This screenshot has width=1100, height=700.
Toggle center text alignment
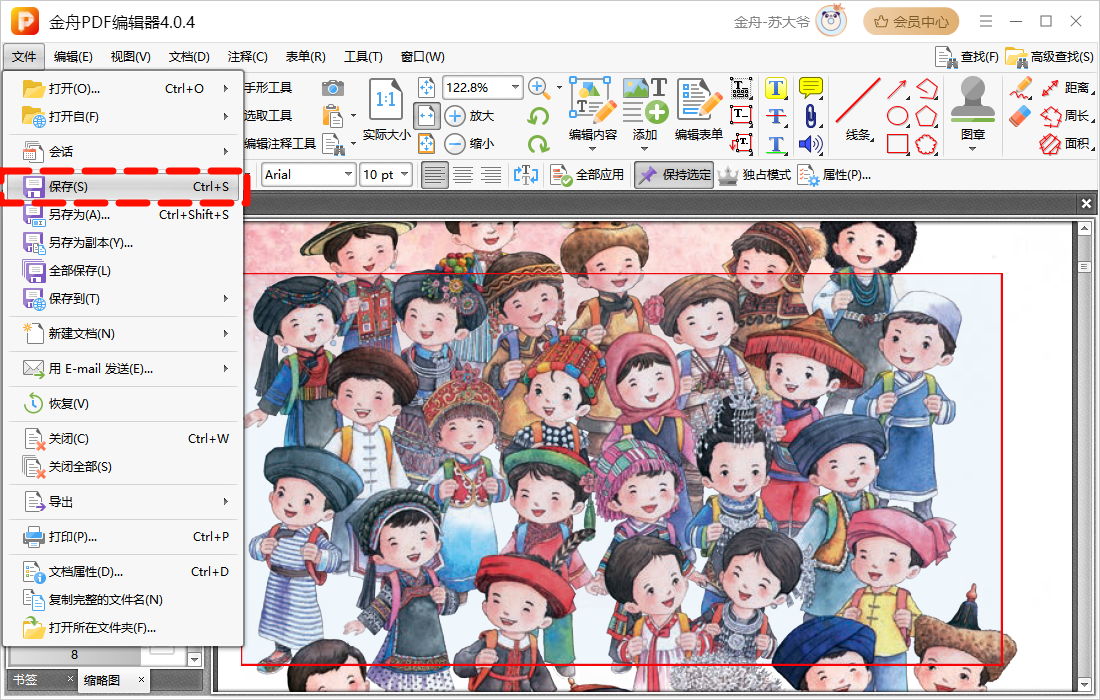(x=462, y=175)
